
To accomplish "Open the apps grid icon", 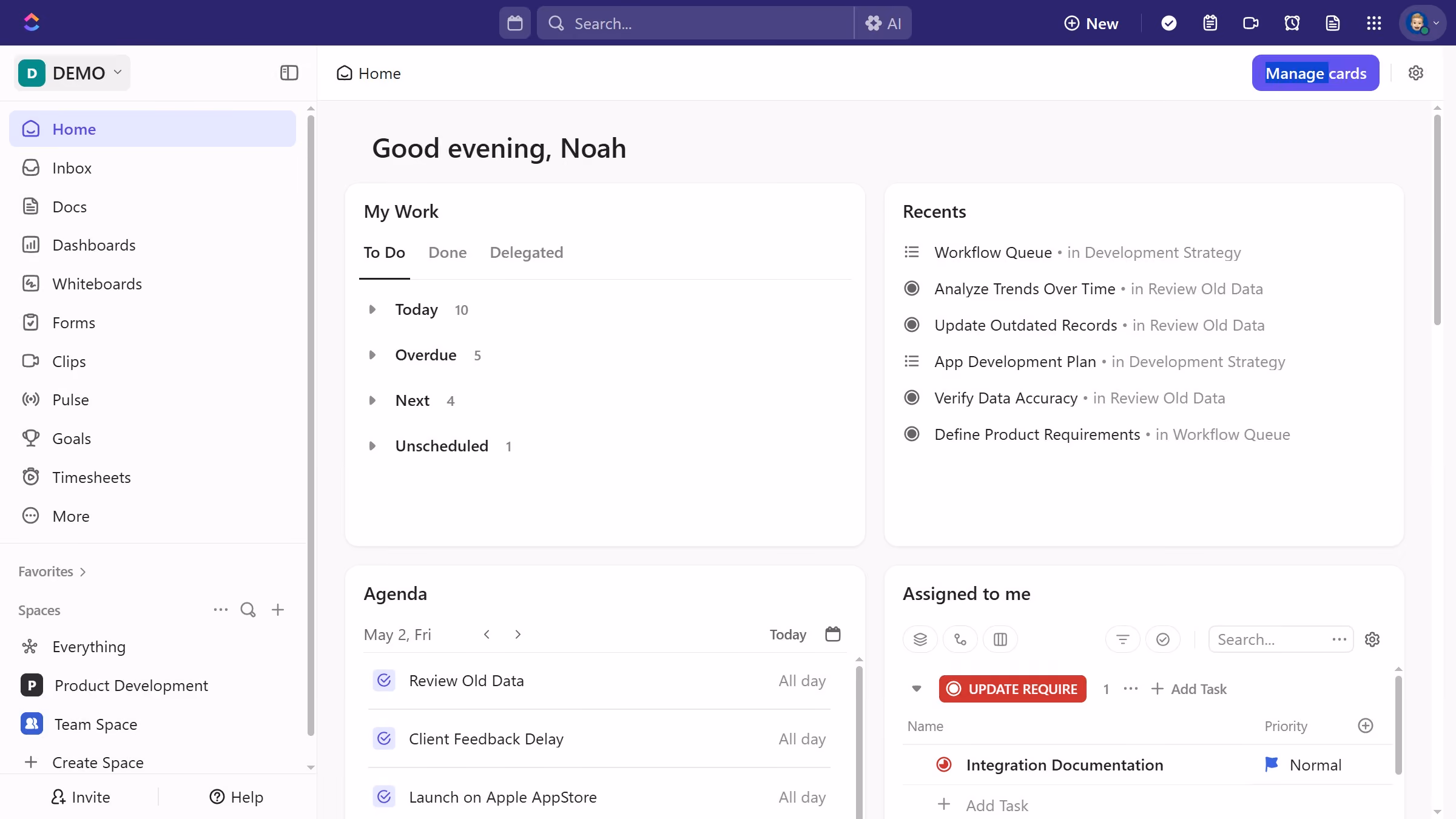I will pos(1373,23).
